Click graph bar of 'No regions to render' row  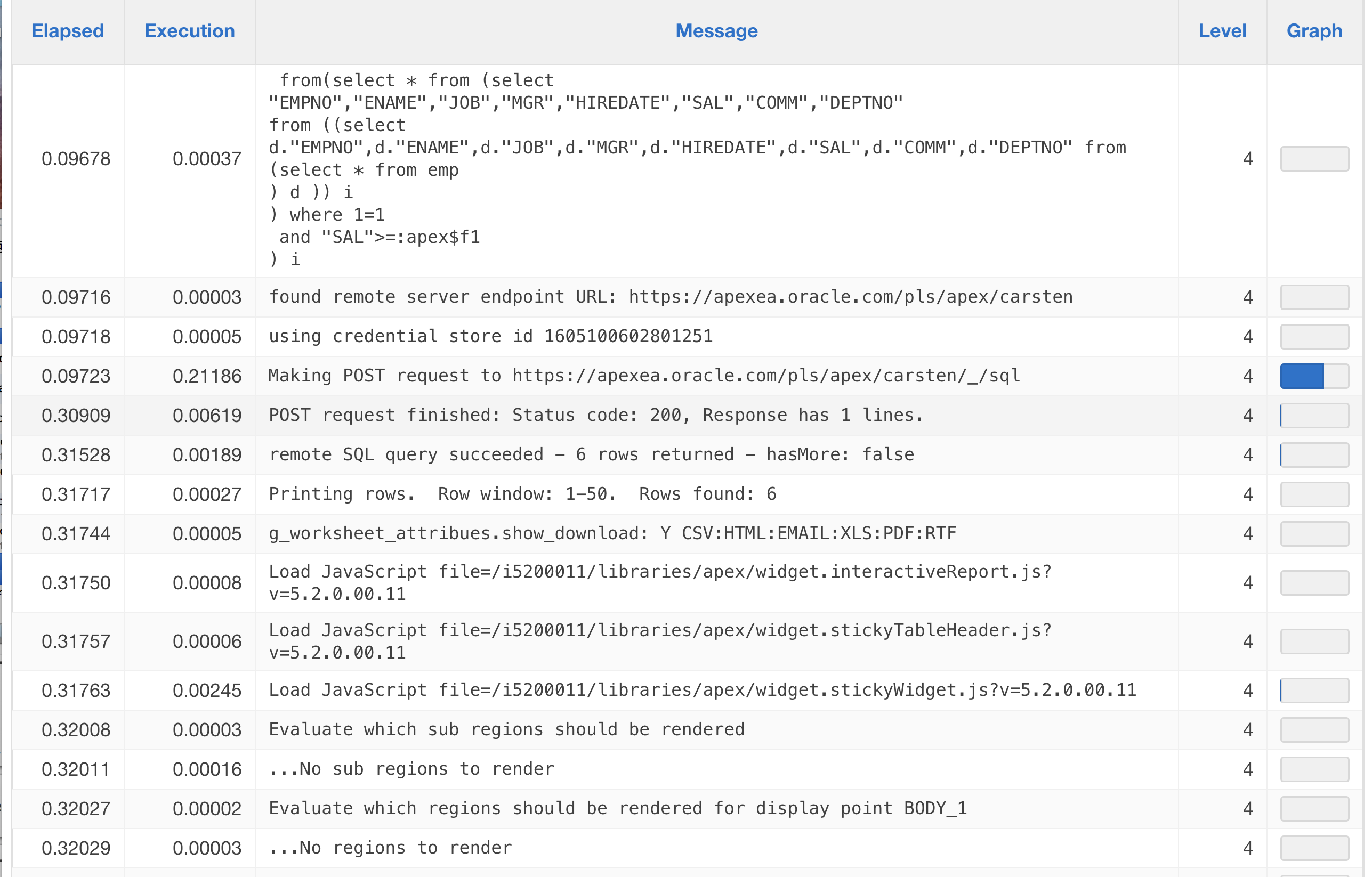point(1314,848)
